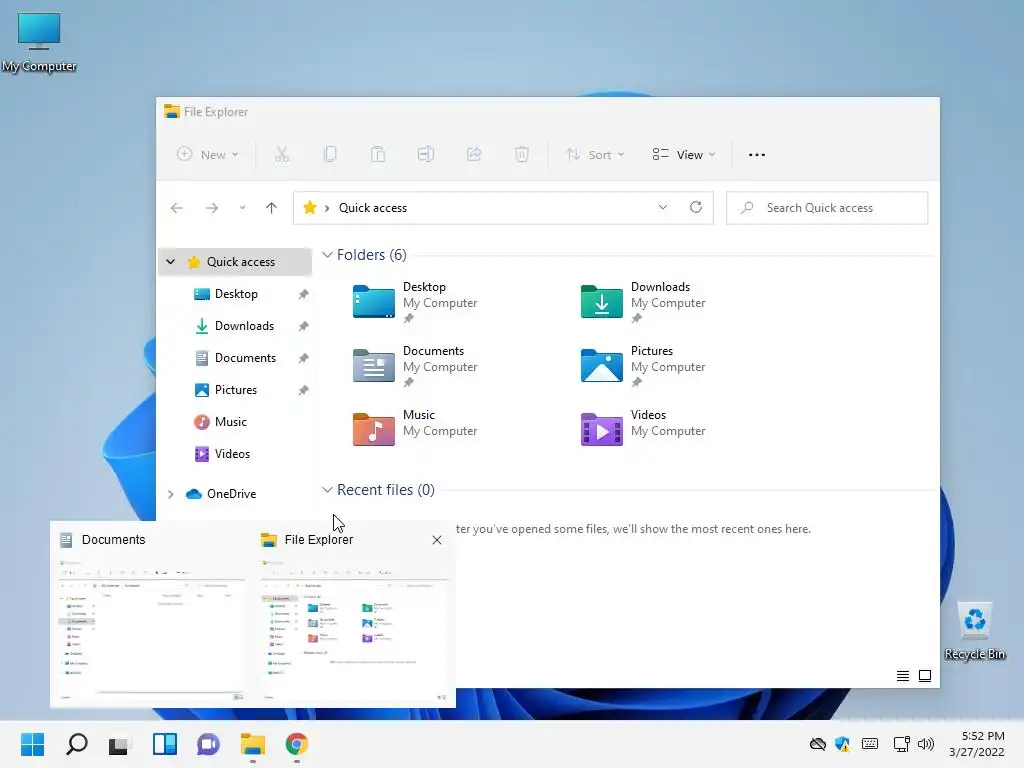Open the New dropdown button
Screen dimensions: 1024x768
click(x=208, y=155)
